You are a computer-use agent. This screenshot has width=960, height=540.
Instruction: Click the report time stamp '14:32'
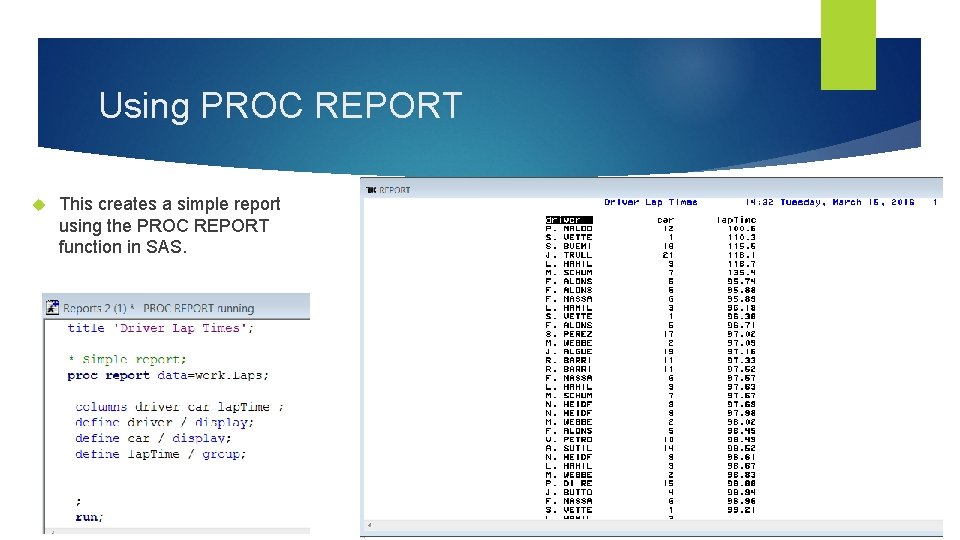click(x=759, y=202)
